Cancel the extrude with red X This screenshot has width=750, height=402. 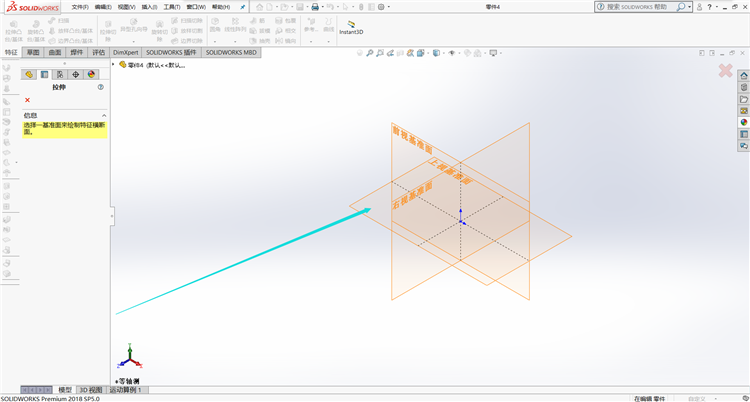pos(27,100)
